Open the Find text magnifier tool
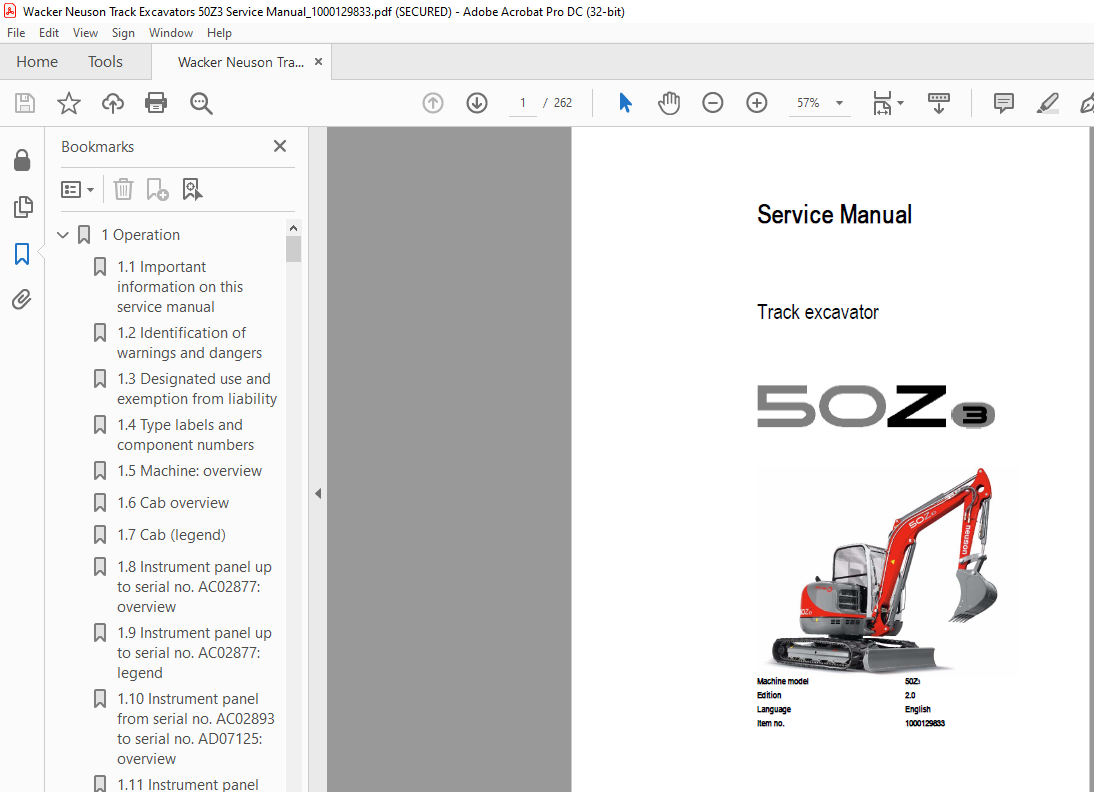Viewport: 1094px width, 792px height. click(201, 103)
